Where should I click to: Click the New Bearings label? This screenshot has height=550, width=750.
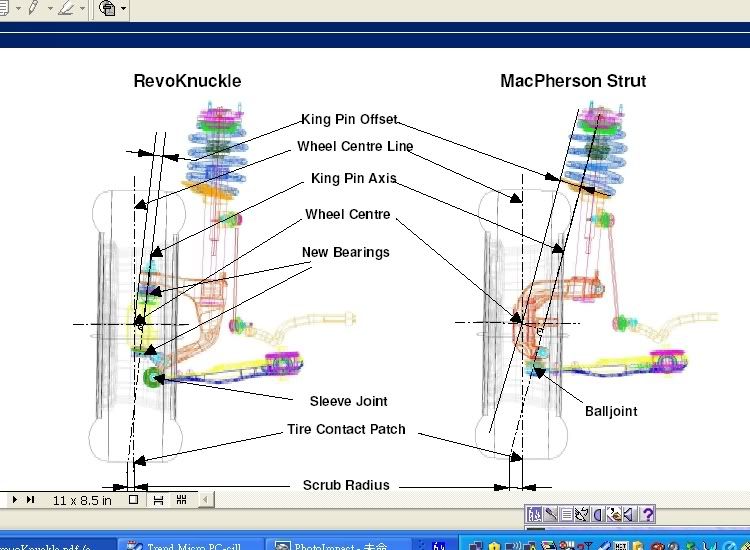pos(345,253)
